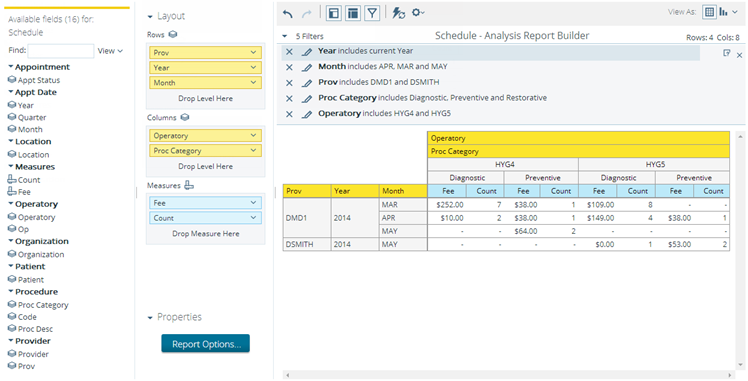Edit the Operatory filter pencil icon

pos(307,114)
